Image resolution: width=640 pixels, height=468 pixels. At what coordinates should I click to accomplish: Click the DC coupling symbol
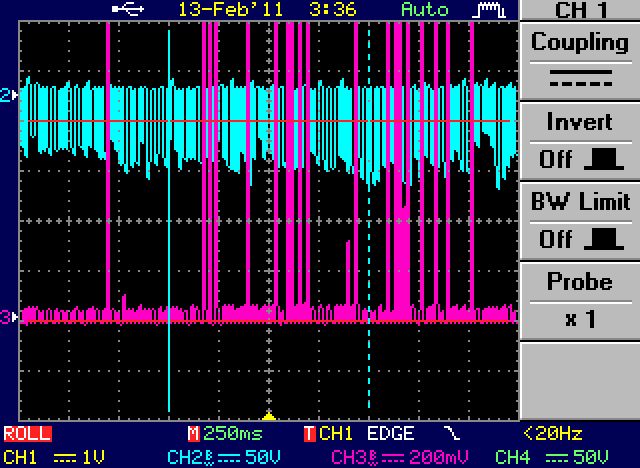click(x=581, y=78)
